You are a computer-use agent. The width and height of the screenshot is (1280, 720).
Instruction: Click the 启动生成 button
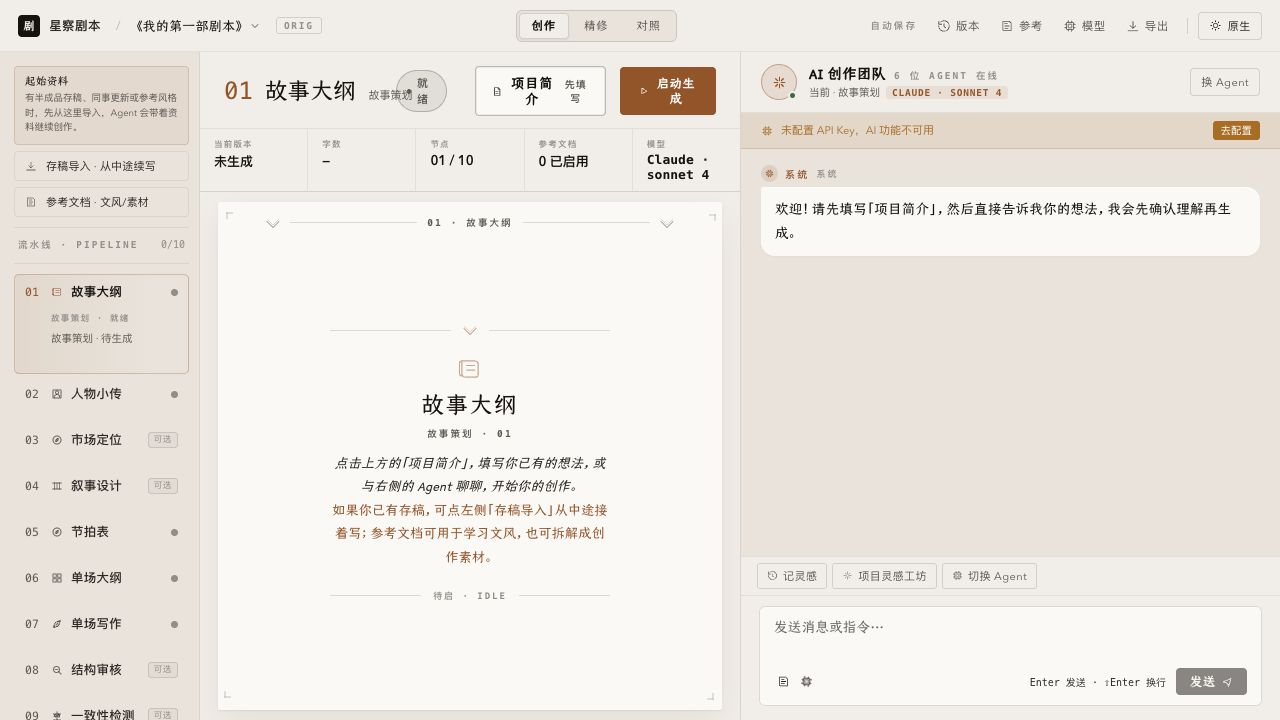click(668, 91)
